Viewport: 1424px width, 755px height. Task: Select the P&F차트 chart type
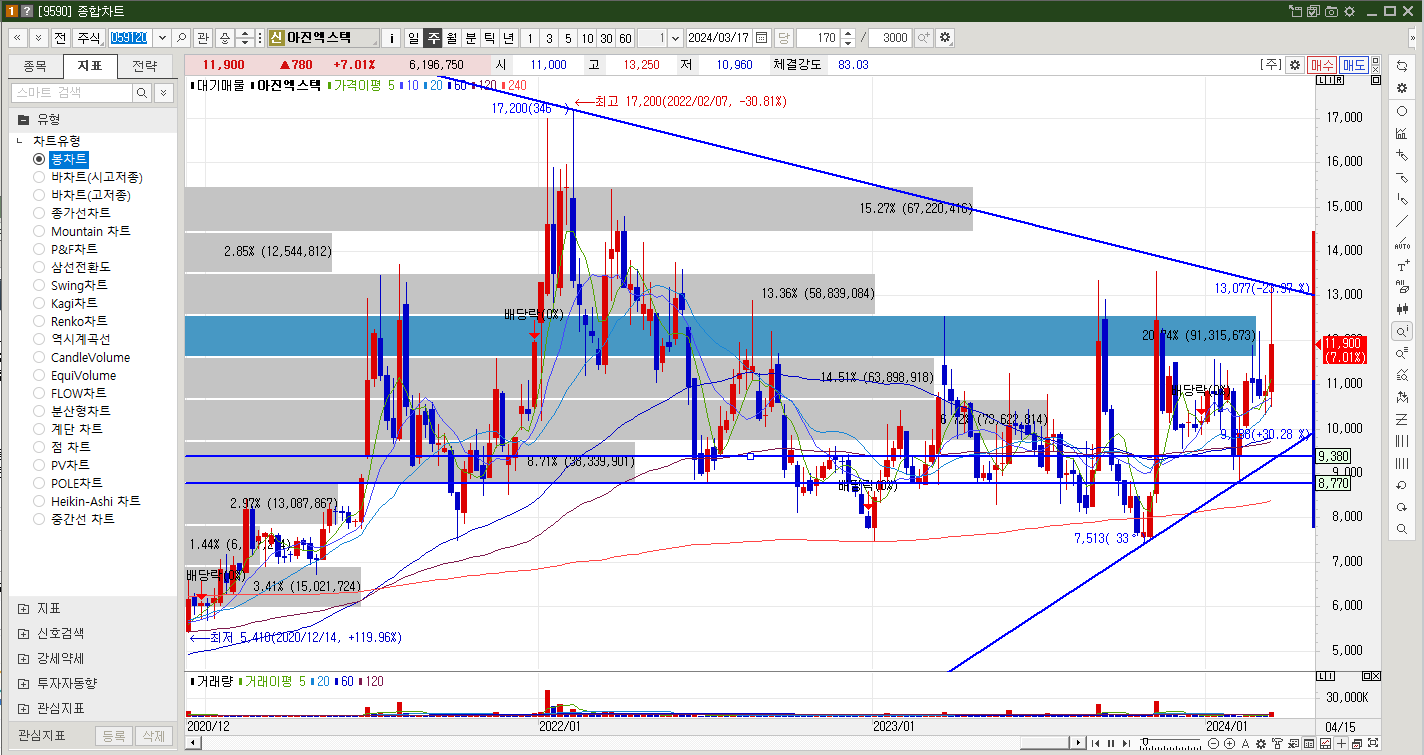point(74,249)
